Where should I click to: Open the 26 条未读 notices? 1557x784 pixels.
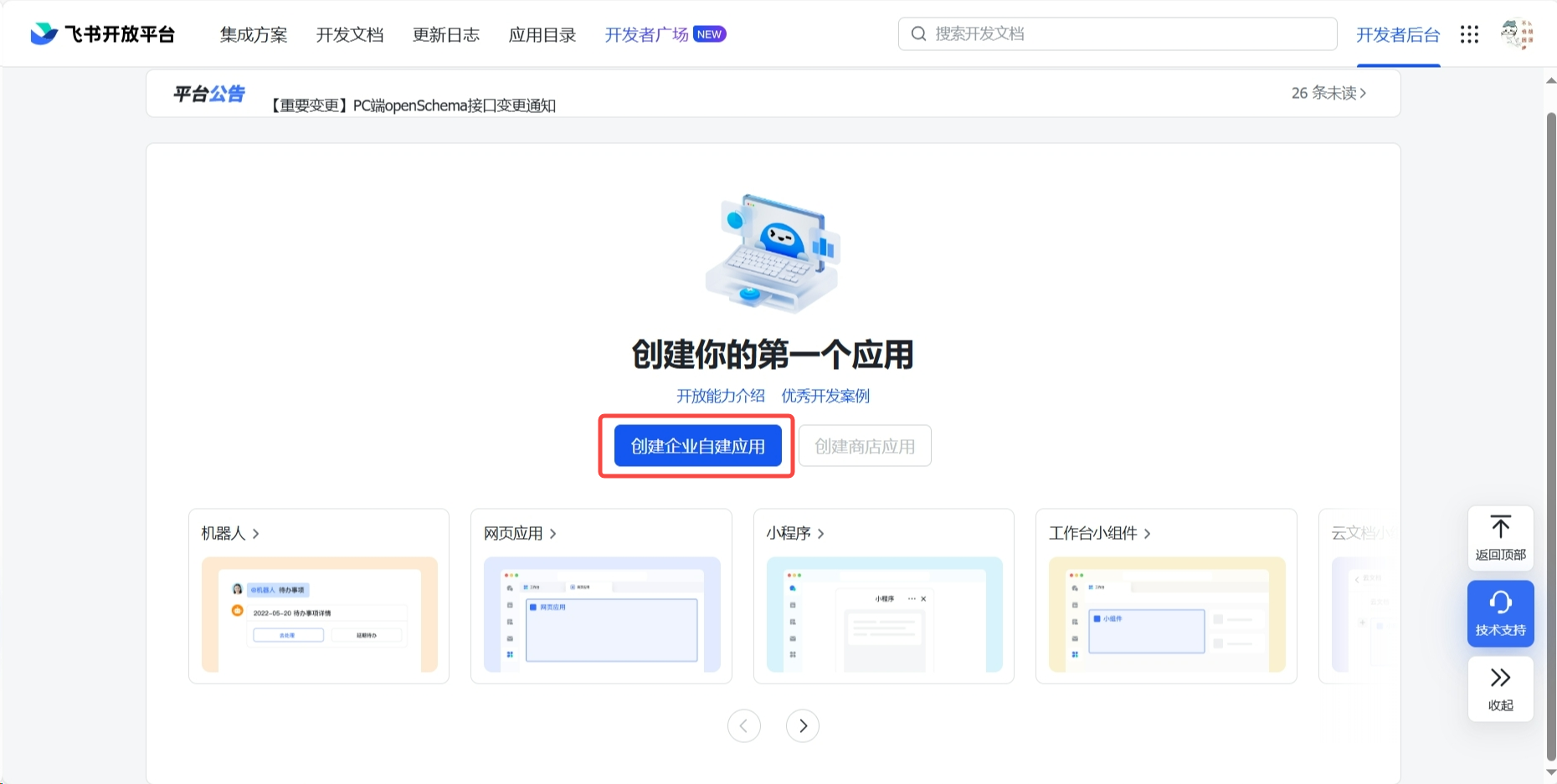point(1328,93)
